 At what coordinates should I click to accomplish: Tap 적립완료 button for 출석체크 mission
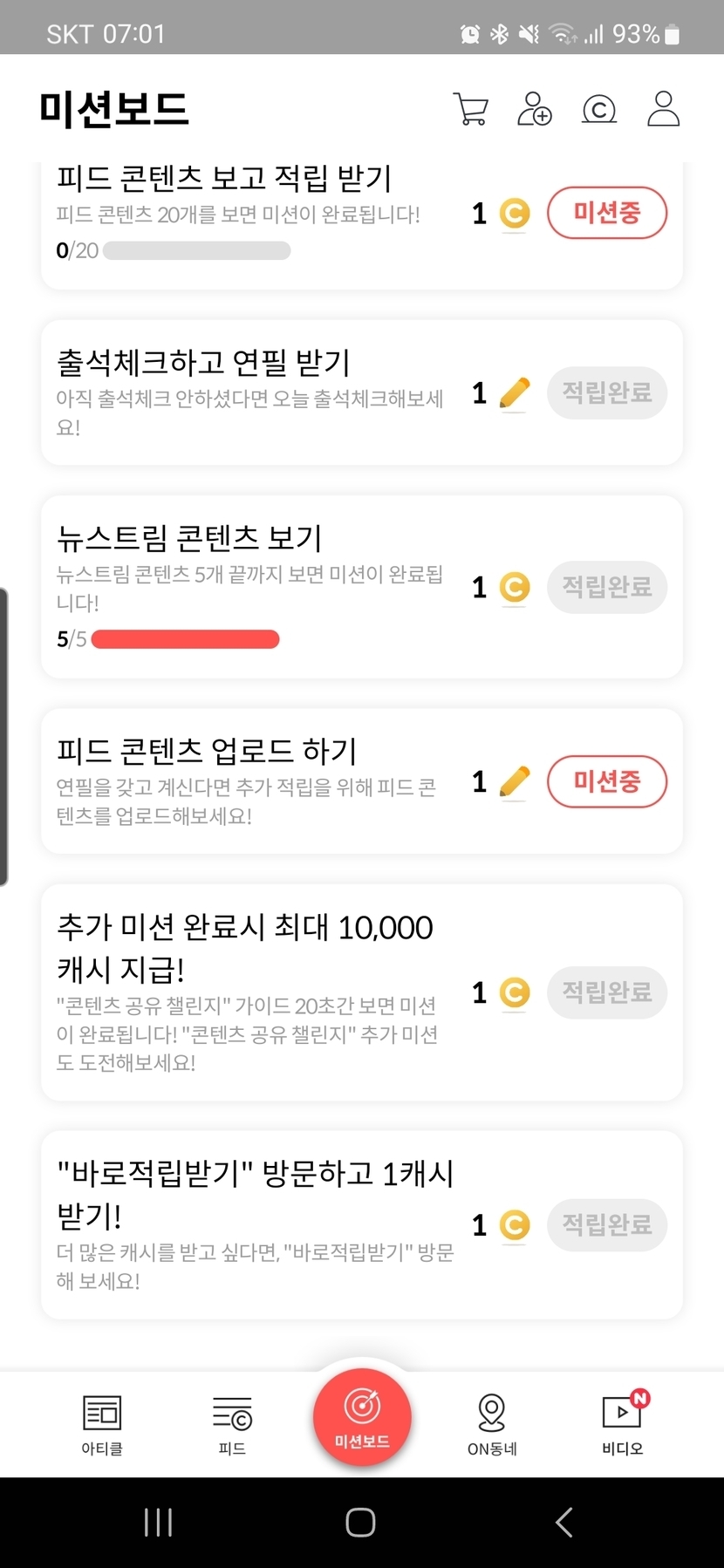(x=607, y=393)
